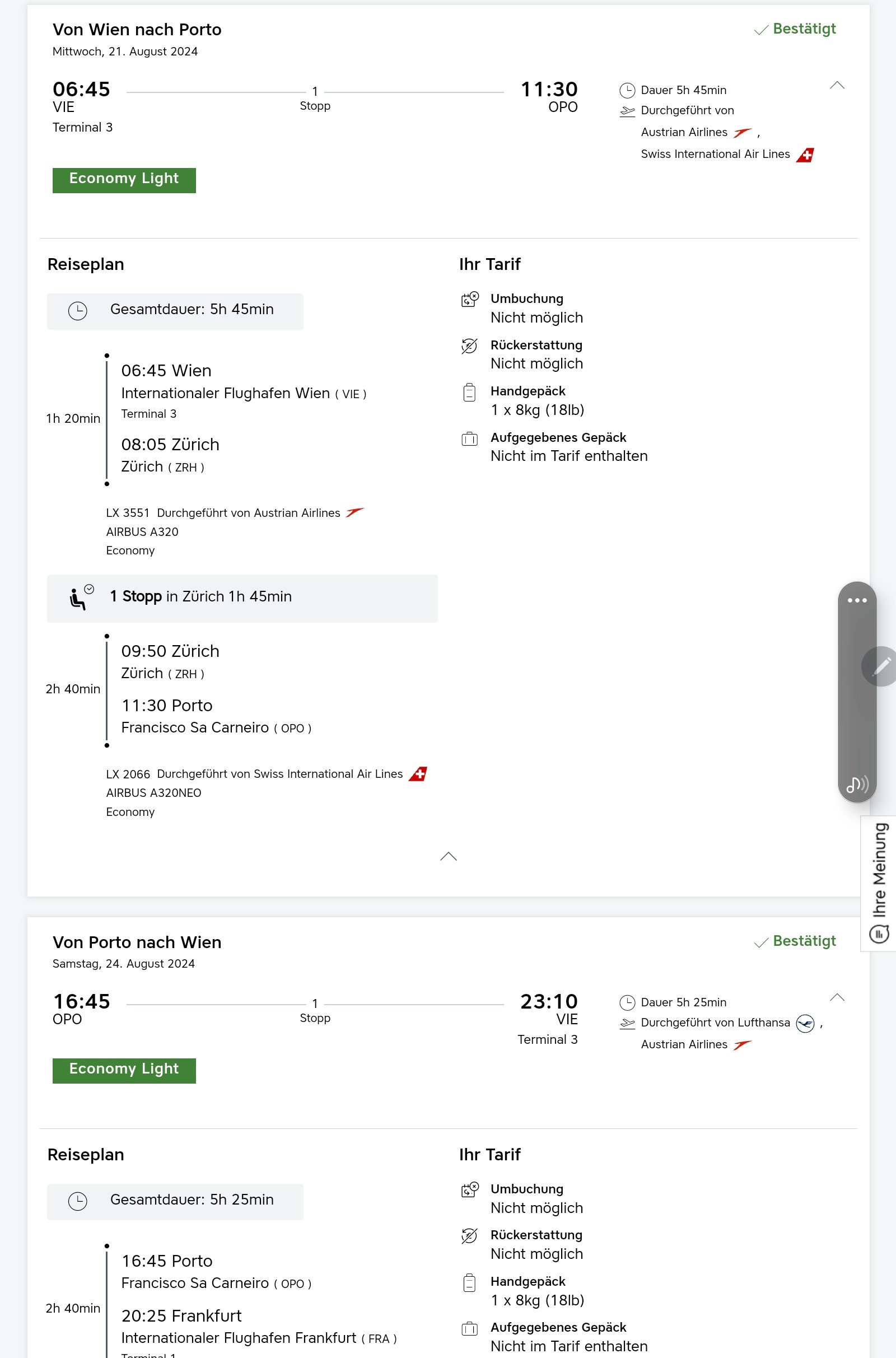The image size is (896, 1358).
Task: Click the Rückerstattung refund icon in first tariff
Action: (x=470, y=346)
